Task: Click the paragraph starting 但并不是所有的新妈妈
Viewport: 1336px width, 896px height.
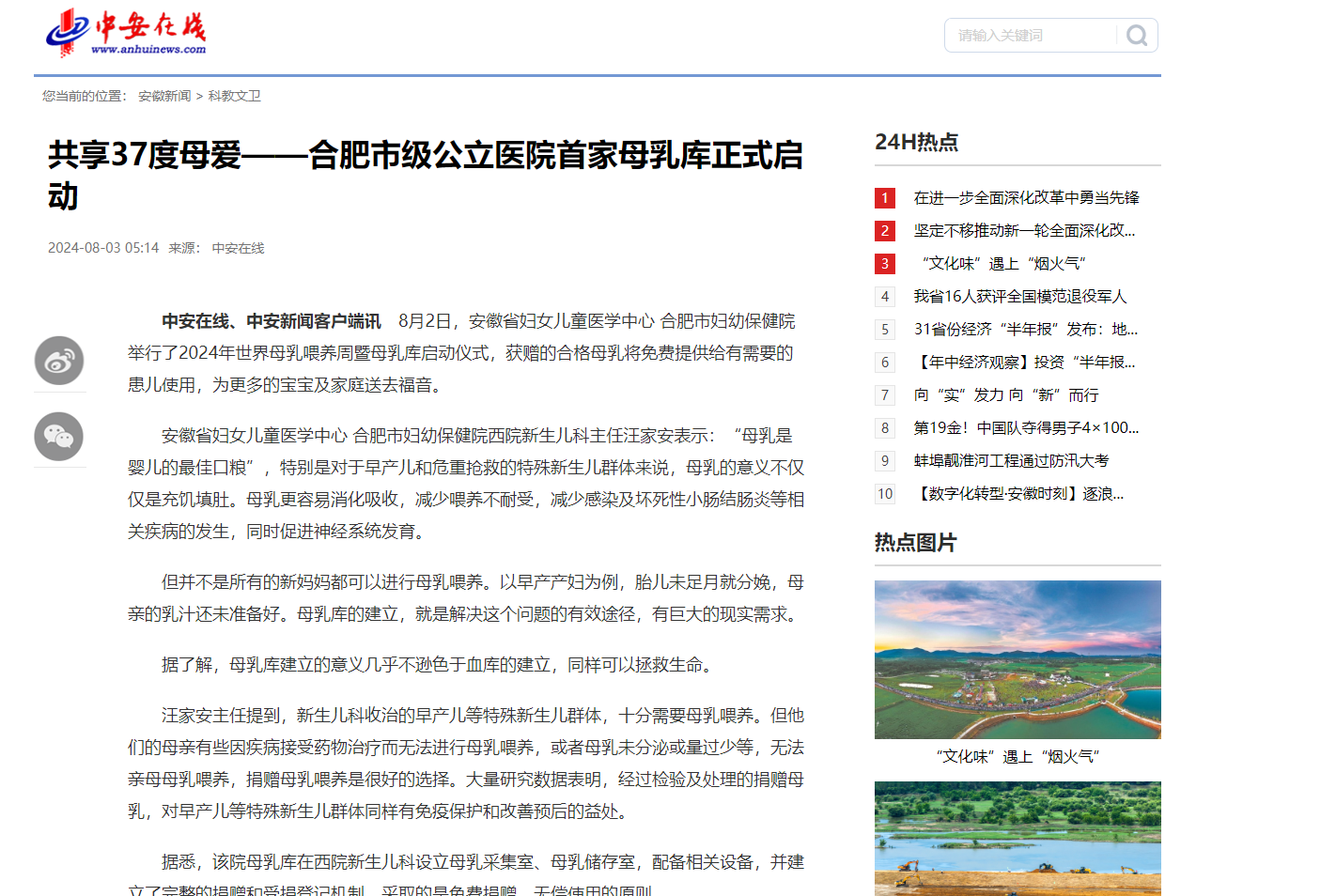Action: 466,598
